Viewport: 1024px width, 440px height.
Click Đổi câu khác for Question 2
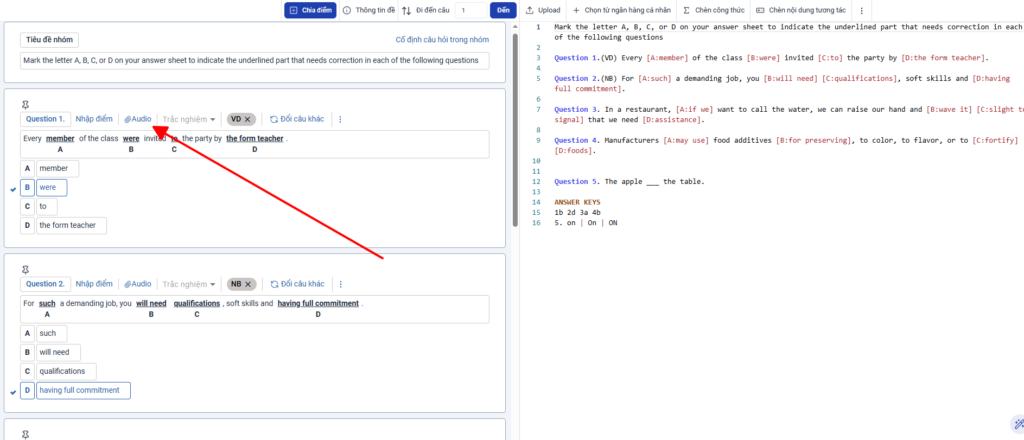point(297,284)
